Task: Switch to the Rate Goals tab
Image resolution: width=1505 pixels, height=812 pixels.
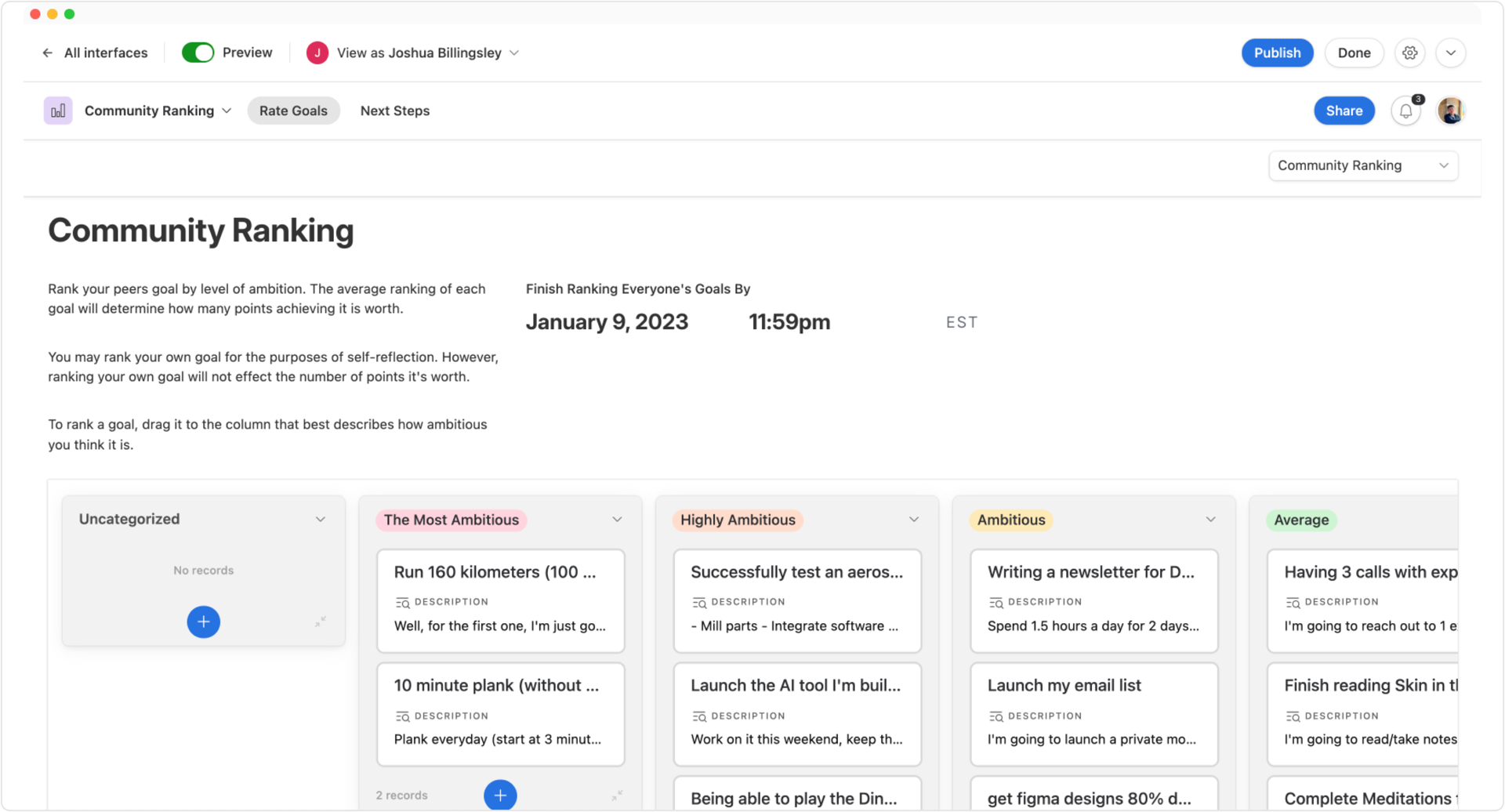Action: point(293,111)
